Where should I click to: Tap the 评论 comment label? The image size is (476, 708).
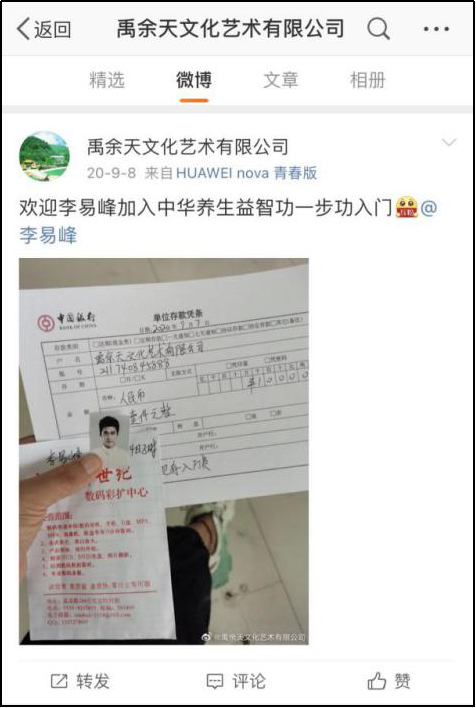click(249, 681)
